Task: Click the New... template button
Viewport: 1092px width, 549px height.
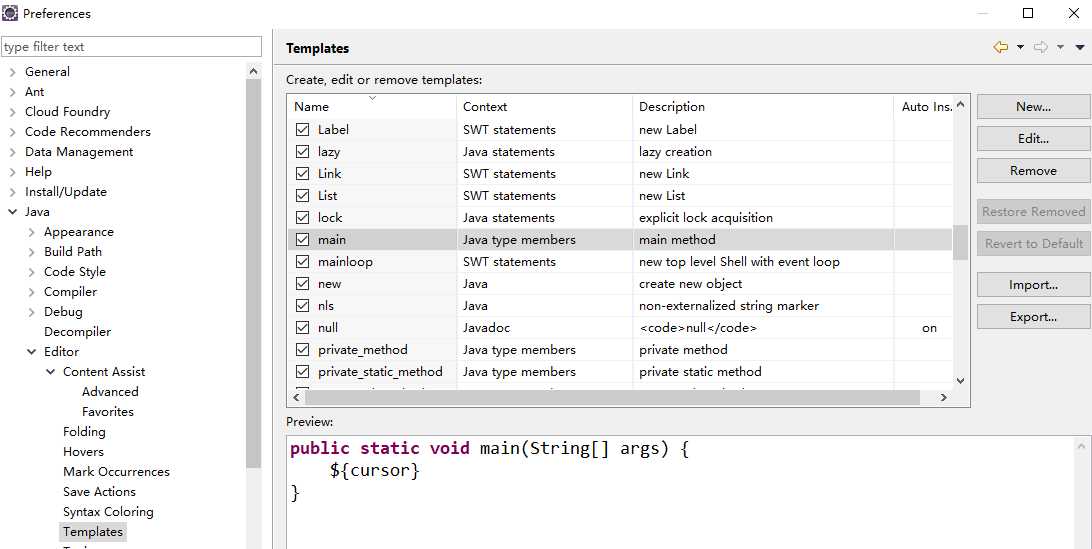Action: (1033, 107)
